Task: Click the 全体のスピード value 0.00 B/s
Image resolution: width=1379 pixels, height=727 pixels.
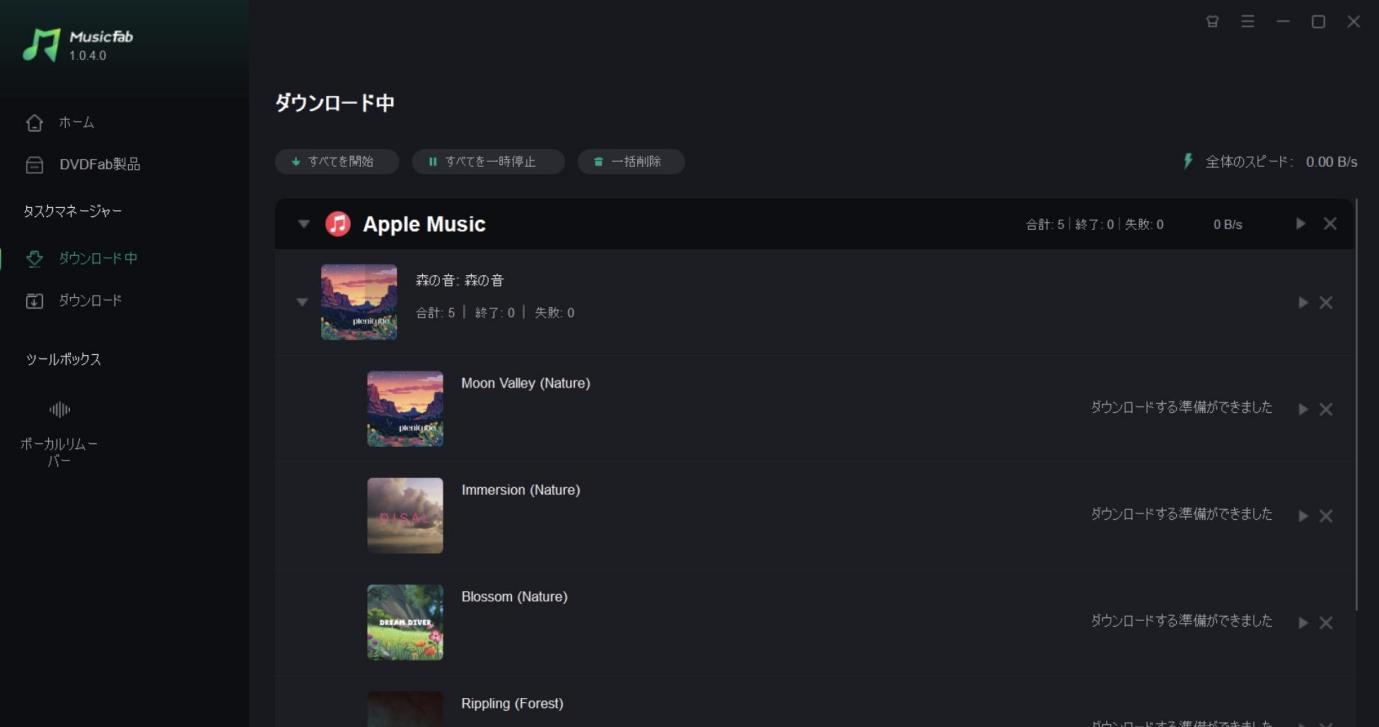Action: coord(1332,162)
